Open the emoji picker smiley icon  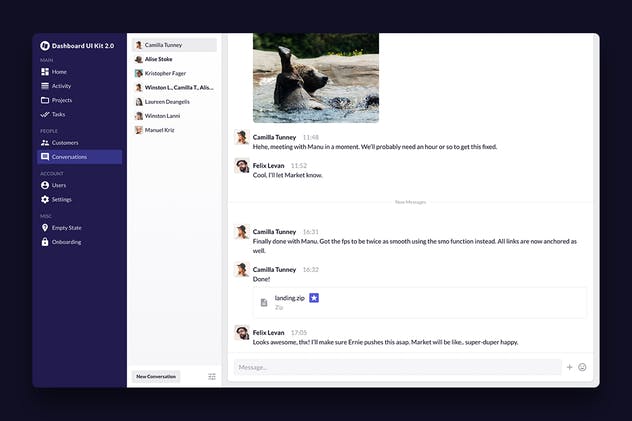coord(582,367)
